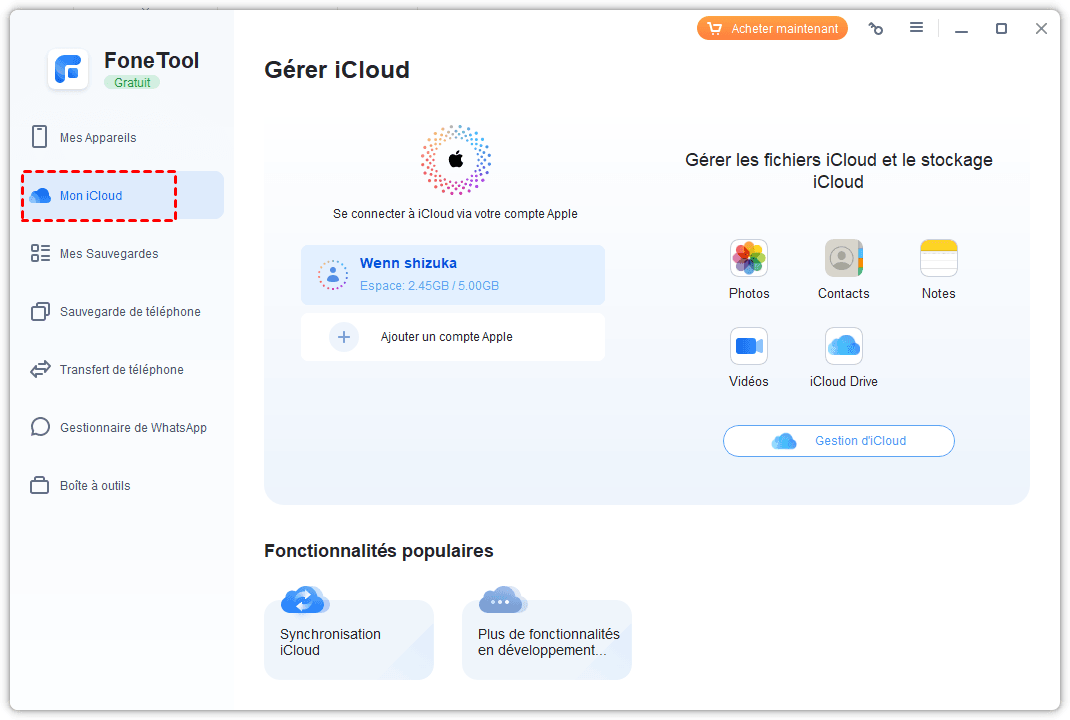Open the Photos iCloud icon
This screenshot has height=720, width=1070.
pos(748,259)
